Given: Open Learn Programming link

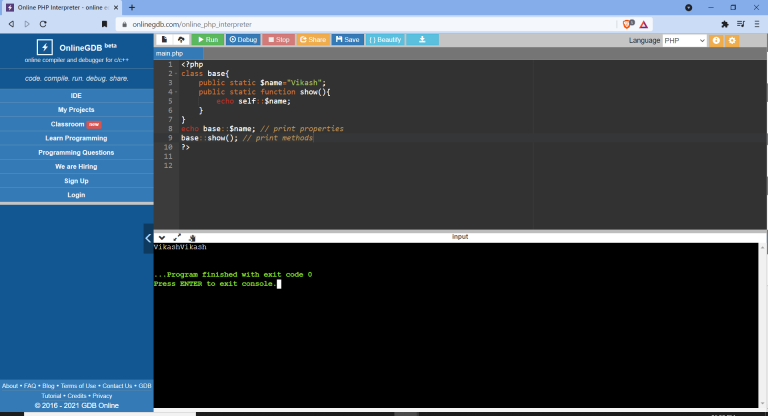Looking at the screenshot, I should click(x=76, y=138).
